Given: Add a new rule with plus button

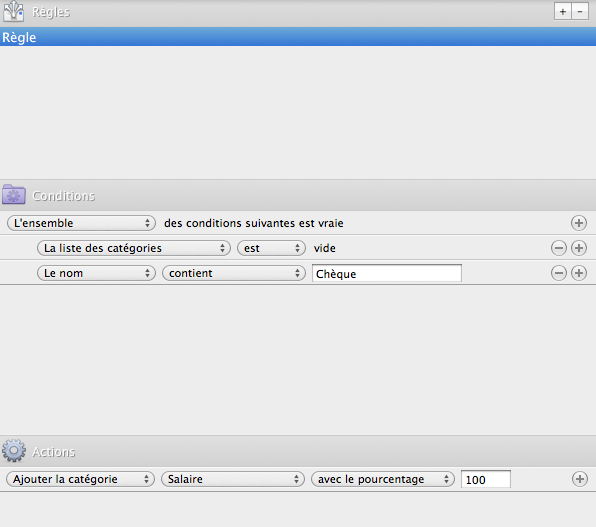Looking at the screenshot, I should click(x=563, y=12).
